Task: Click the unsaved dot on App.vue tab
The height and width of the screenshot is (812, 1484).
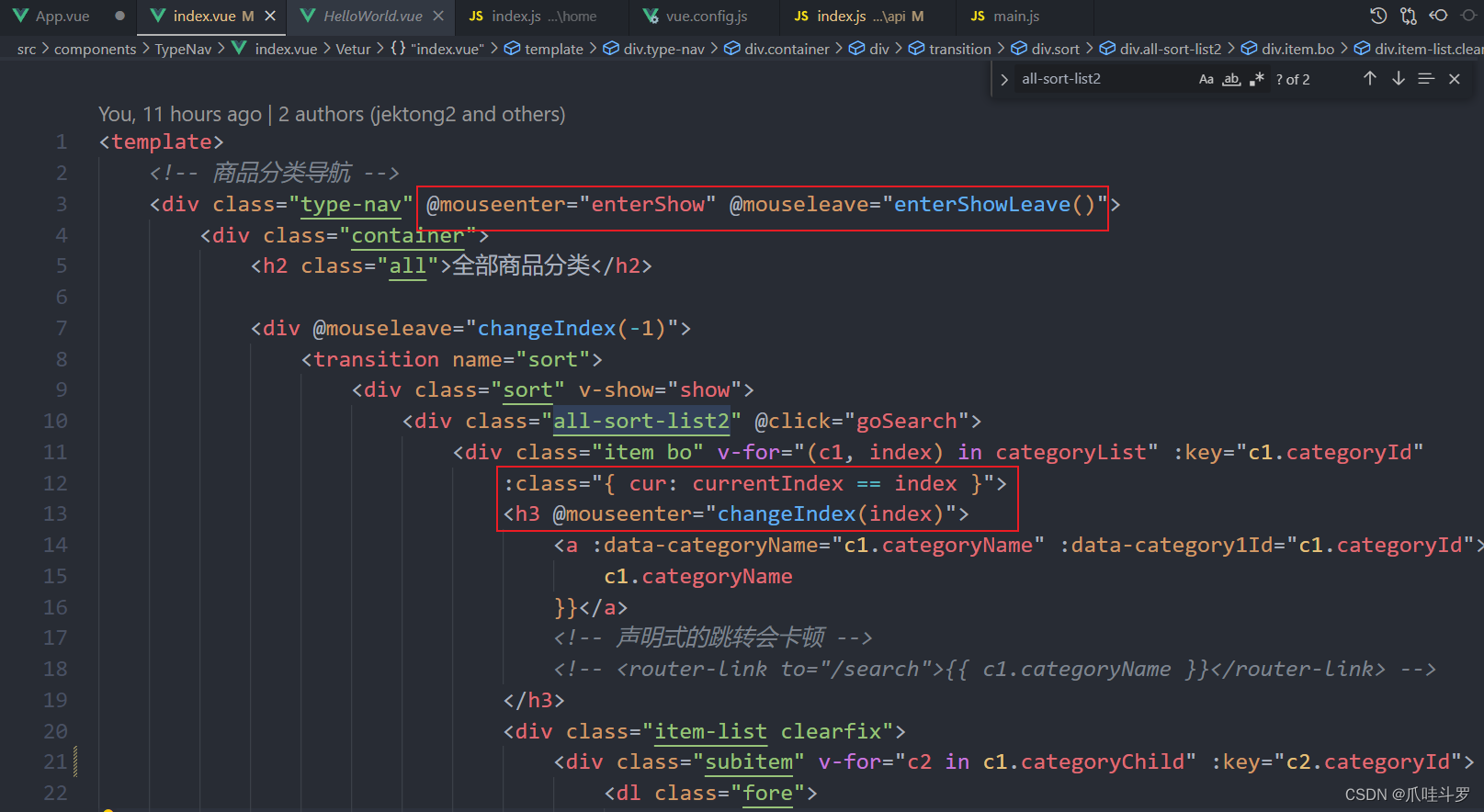Action: [x=119, y=16]
